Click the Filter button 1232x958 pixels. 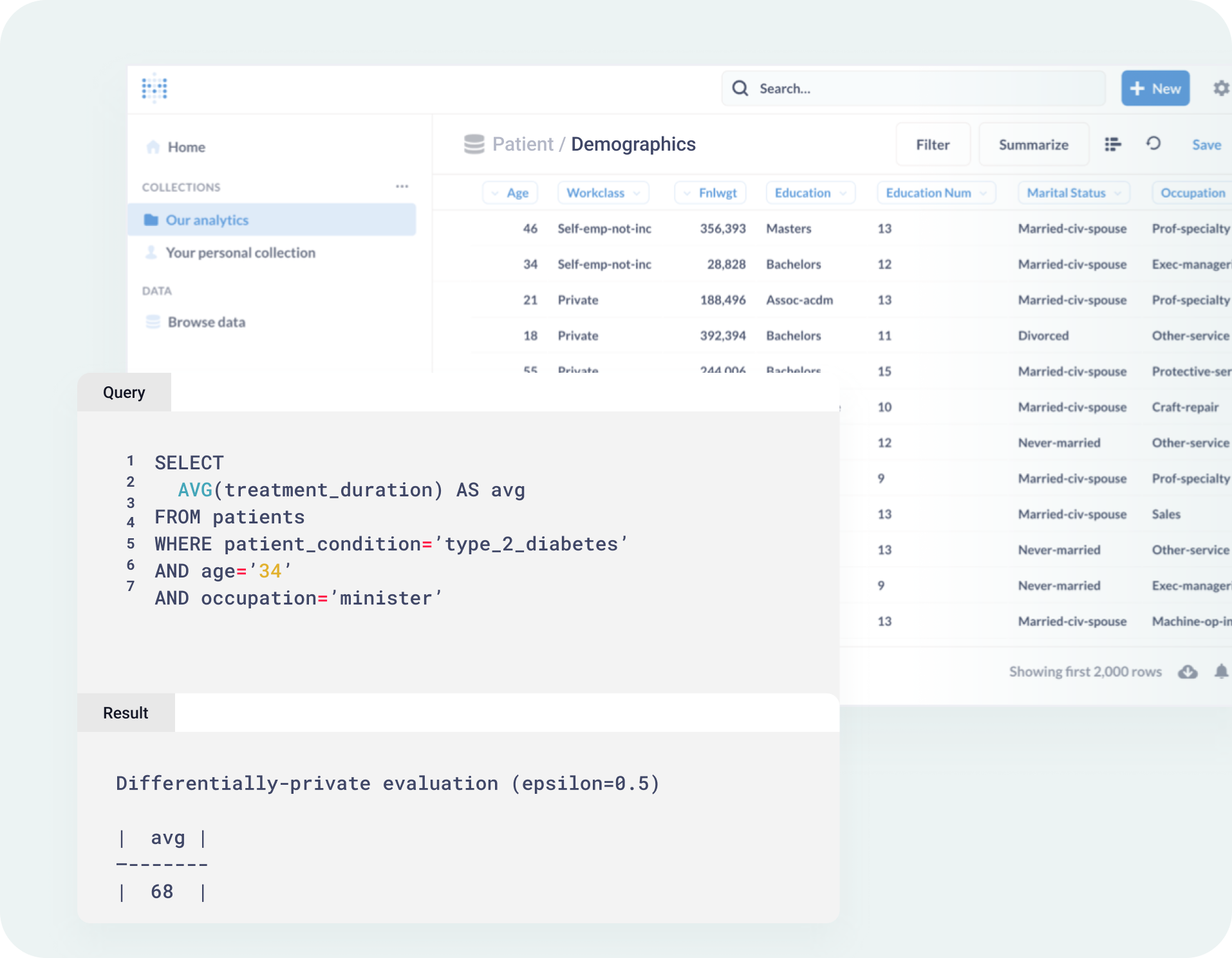click(933, 145)
